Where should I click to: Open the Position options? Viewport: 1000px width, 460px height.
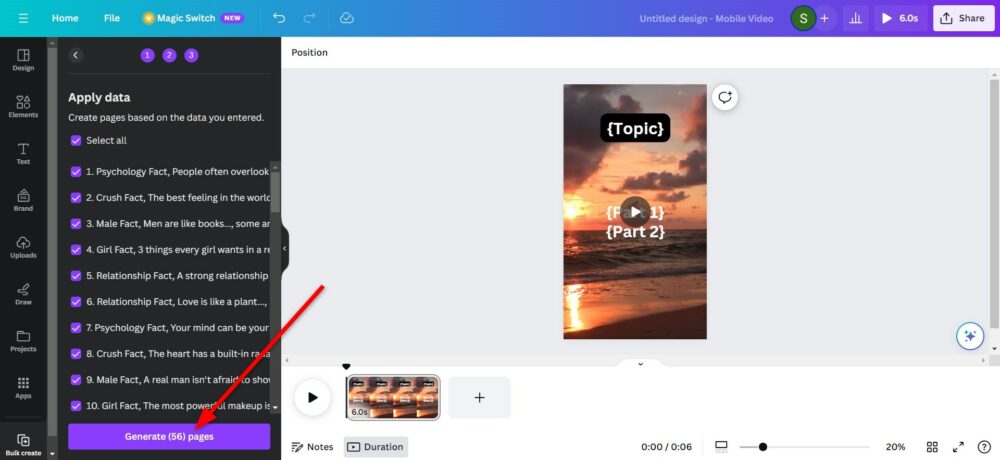[x=309, y=52]
